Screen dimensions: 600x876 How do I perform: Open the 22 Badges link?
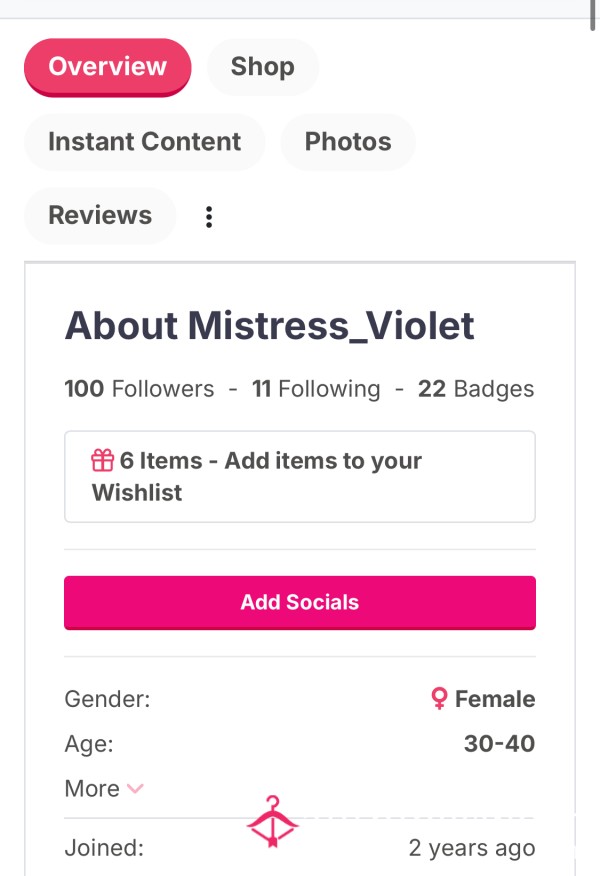(x=476, y=389)
